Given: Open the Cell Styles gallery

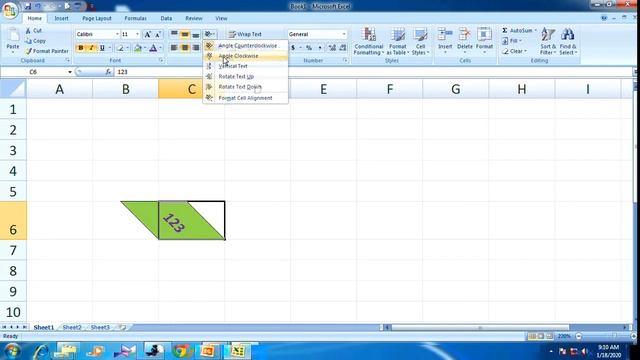Looking at the screenshot, I should tap(420, 41).
